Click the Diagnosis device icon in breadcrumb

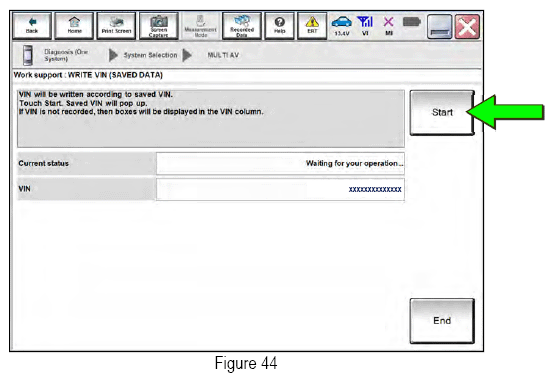(x=28, y=55)
